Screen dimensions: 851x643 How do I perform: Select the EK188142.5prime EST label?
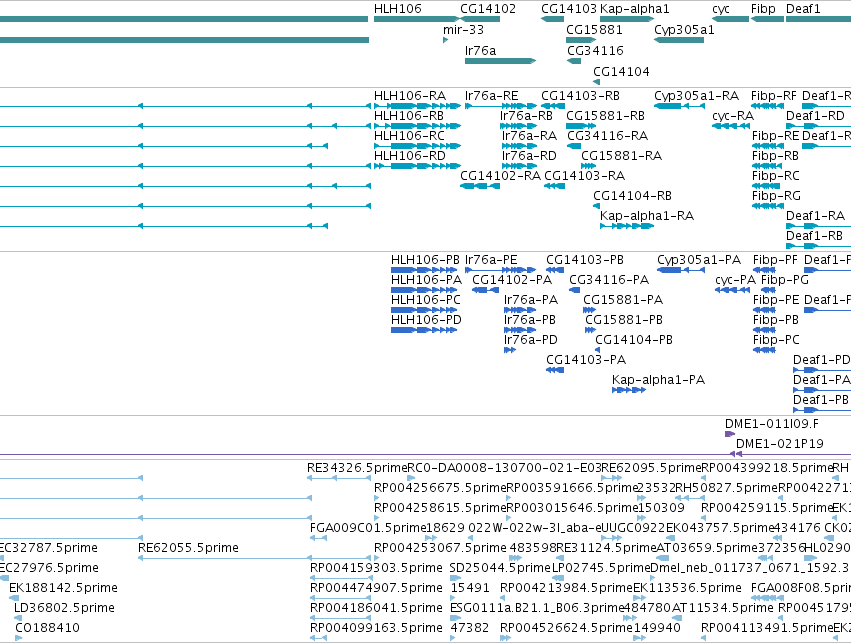63,588
